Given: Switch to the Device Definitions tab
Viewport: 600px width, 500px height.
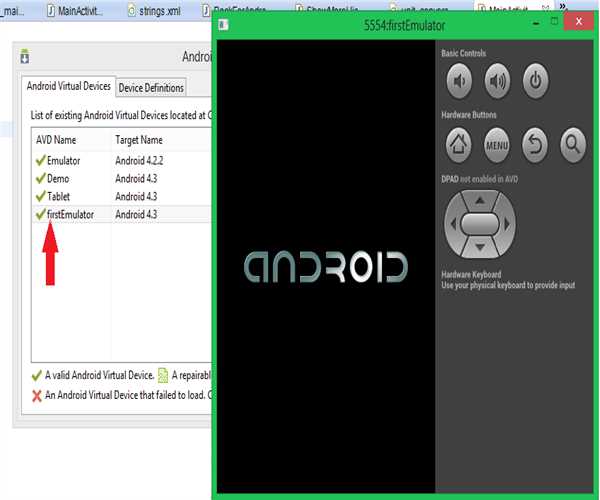Looking at the screenshot, I should [x=151, y=88].
